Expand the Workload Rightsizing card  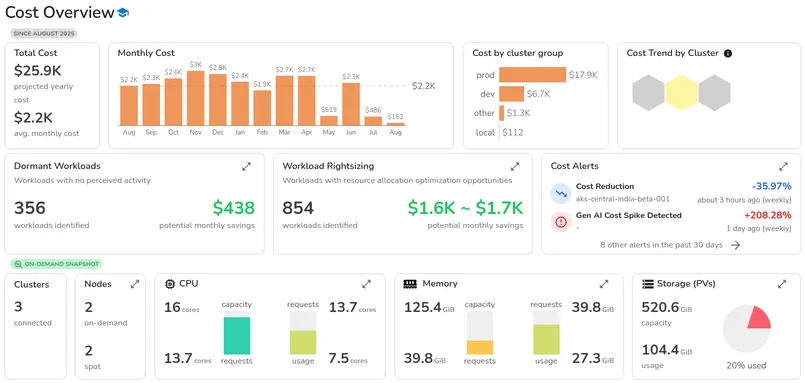point(515,167)
